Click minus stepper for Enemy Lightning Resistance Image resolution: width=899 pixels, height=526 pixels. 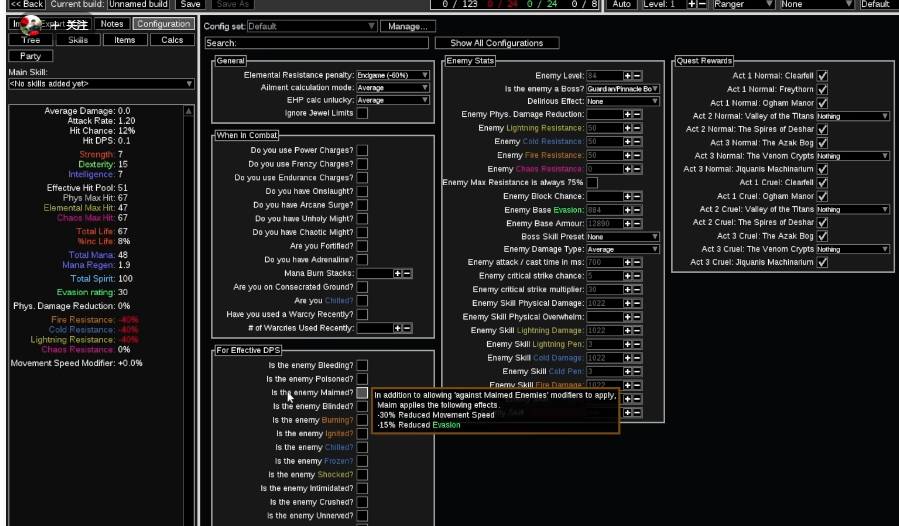click(637, 128)
